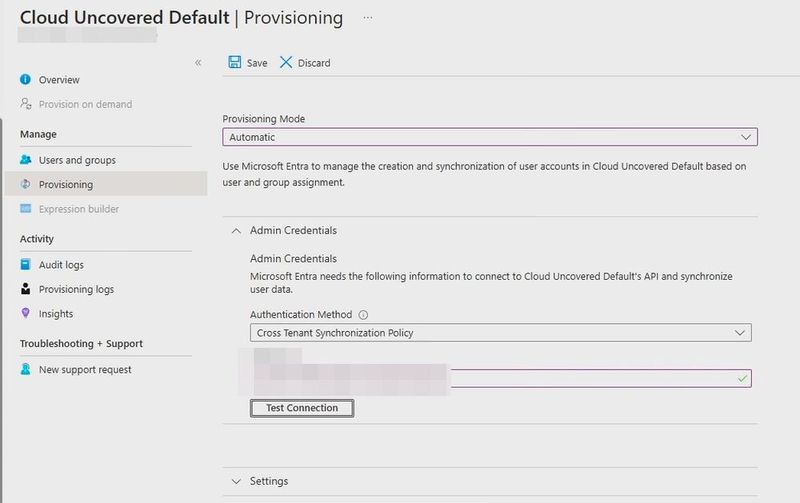Click the Discard X icon
Screen dimensions: 800x503
(286, 62)
